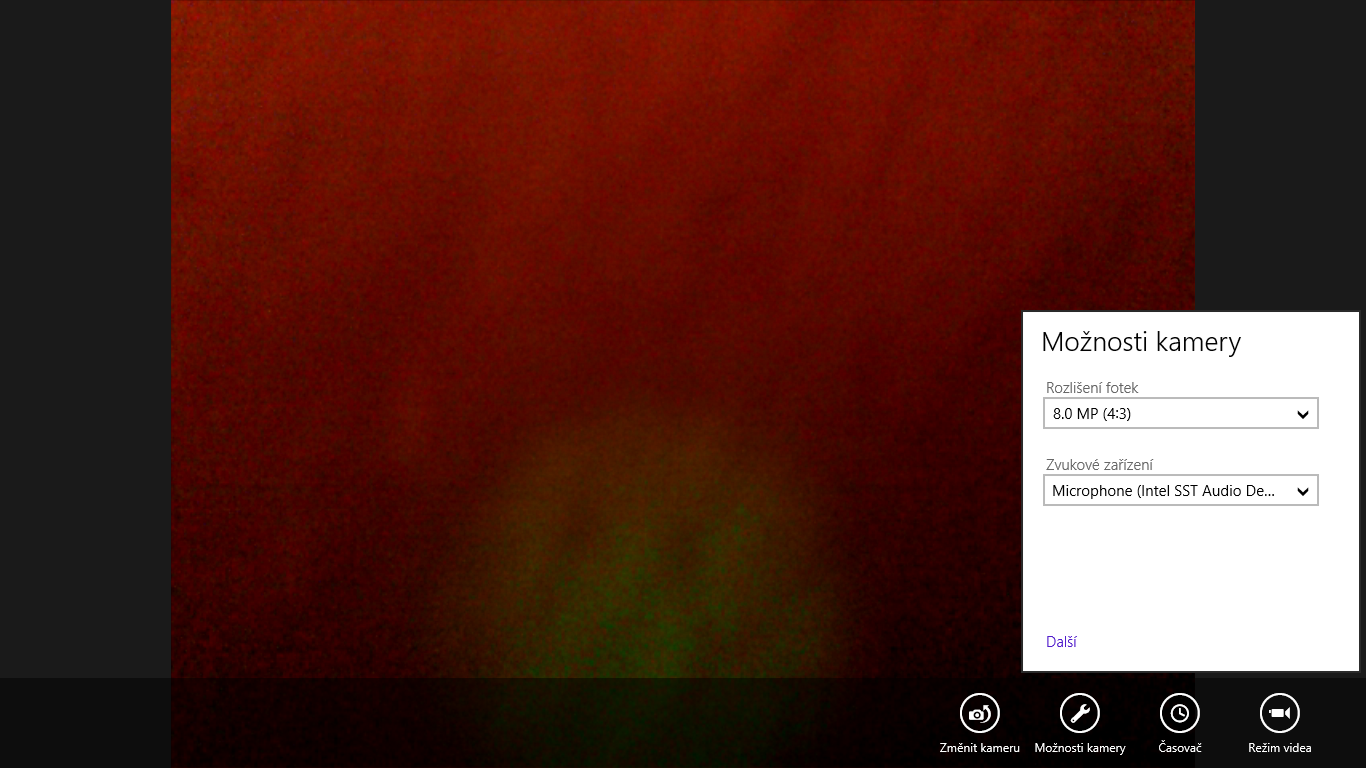Tap the camera icon to switch cameras
1366x768 pixels.
pos(980,712)
